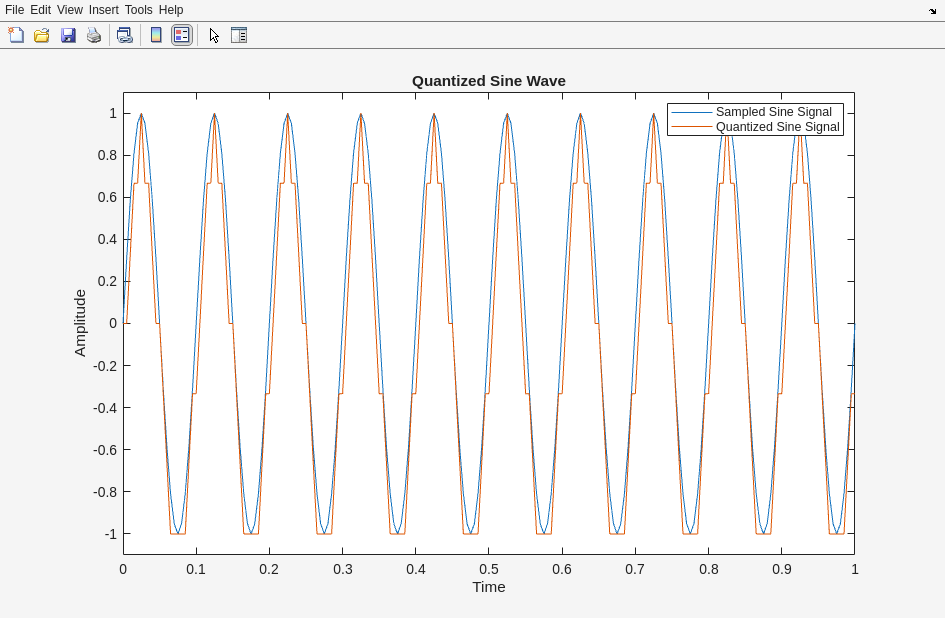Expand the View menu
945x618 pixels.
pos(70,10)
